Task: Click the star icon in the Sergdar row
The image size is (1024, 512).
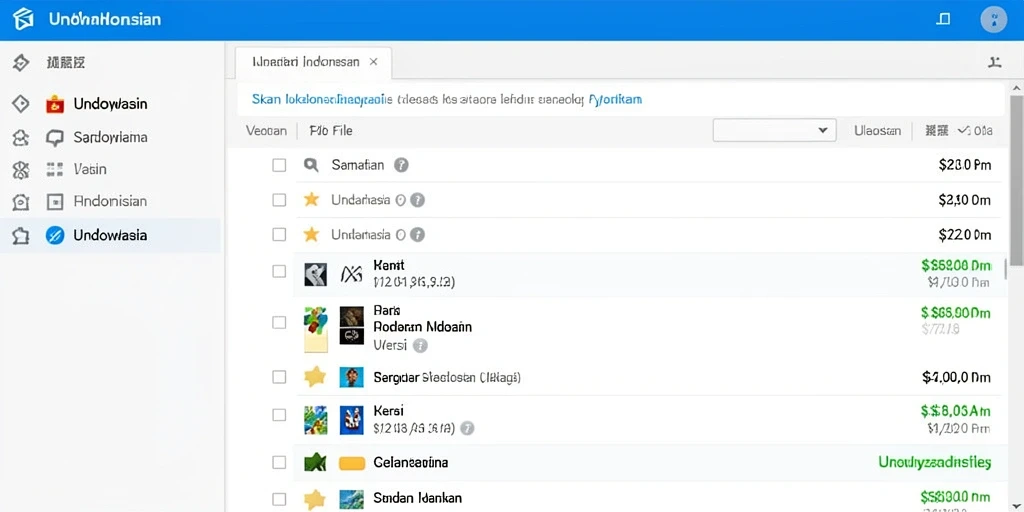Action: [x=315, y=377]
